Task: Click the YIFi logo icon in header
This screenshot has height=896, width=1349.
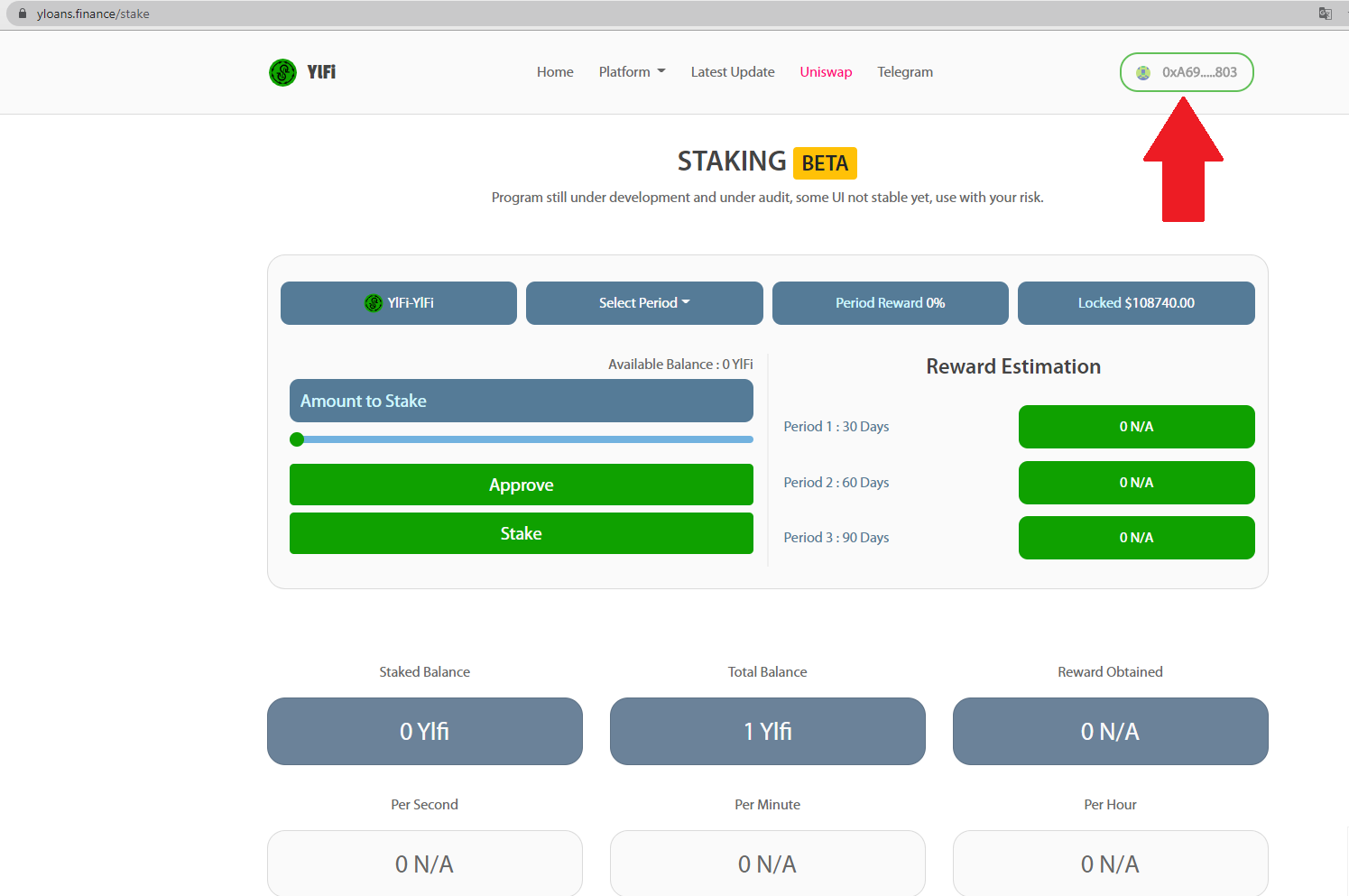Action: 282,72
